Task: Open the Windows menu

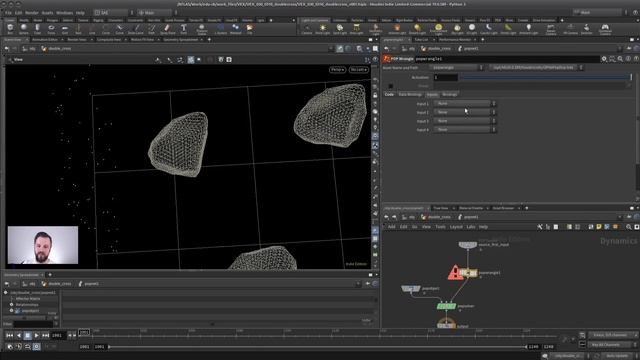Action: click(x=64, y=13)
